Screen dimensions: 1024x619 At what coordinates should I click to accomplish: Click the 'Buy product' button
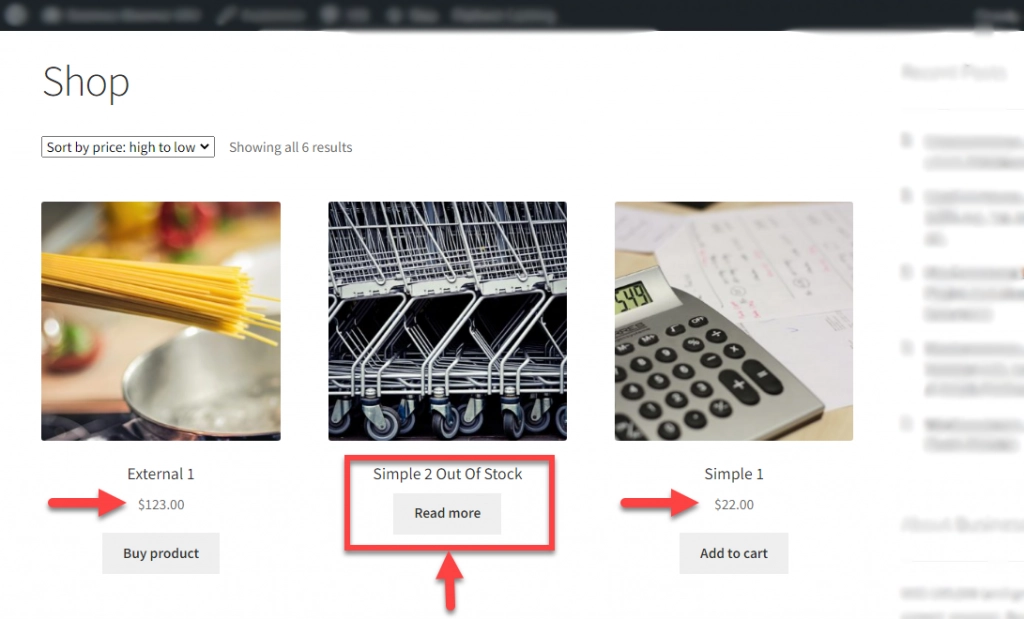pos(161,553)
